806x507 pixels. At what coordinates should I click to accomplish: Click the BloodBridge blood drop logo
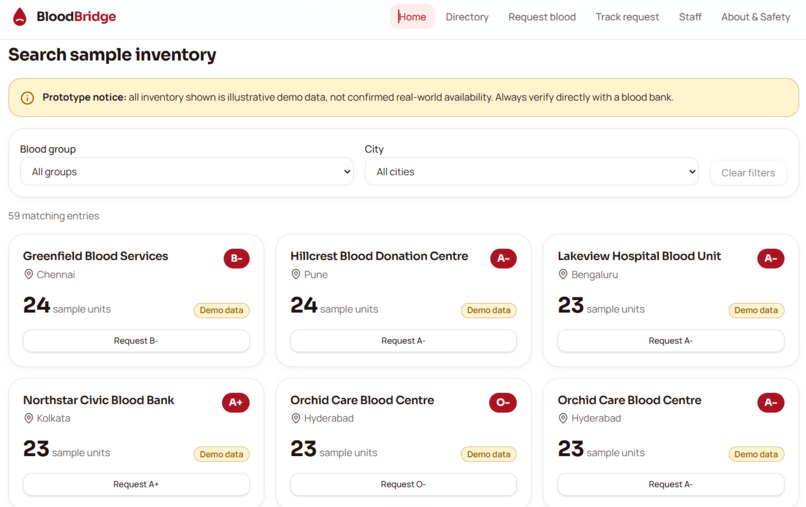click(x=20, y=16)
